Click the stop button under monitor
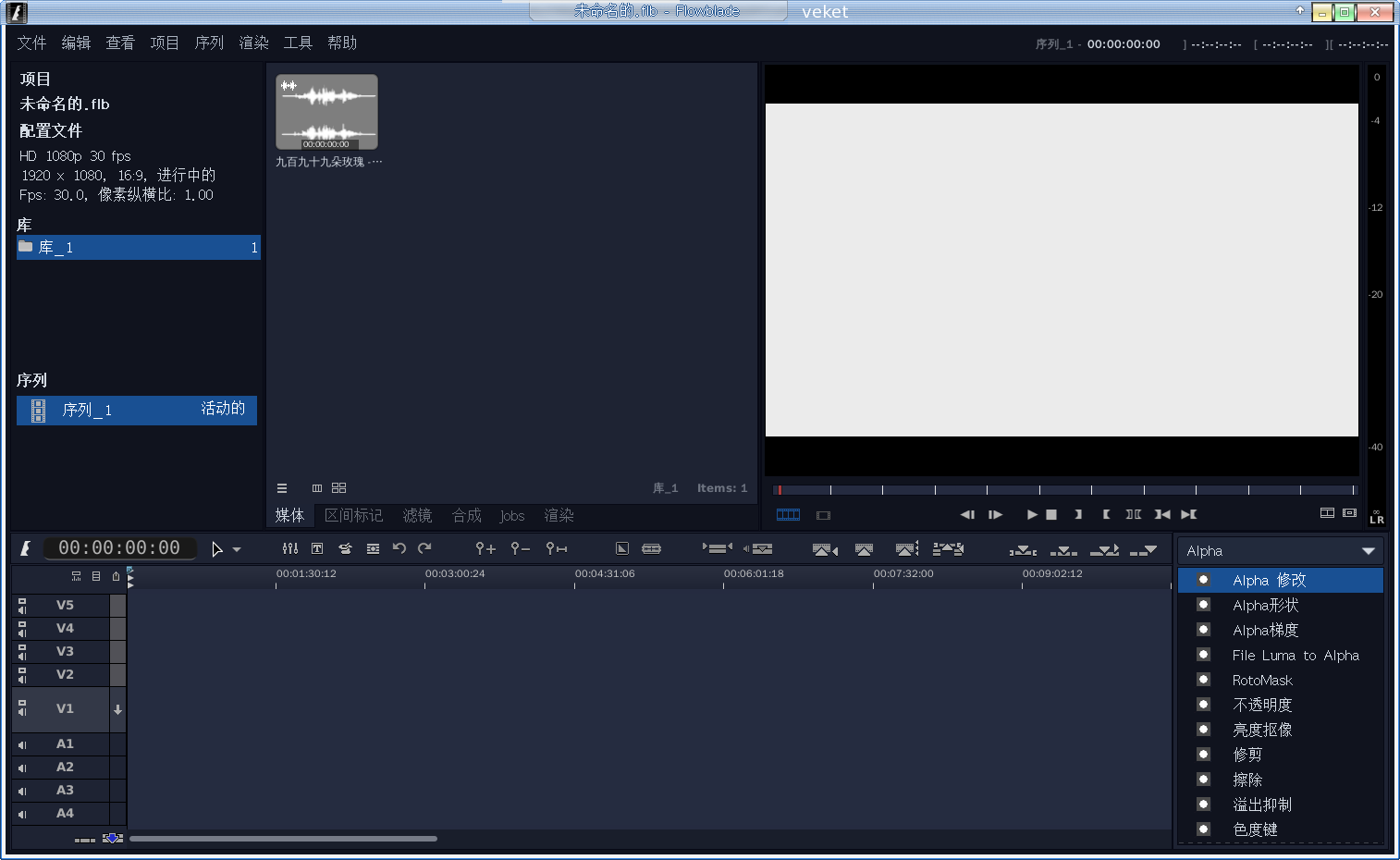The height and width of the screenshot is (860, 1400). click(1051, 514)
